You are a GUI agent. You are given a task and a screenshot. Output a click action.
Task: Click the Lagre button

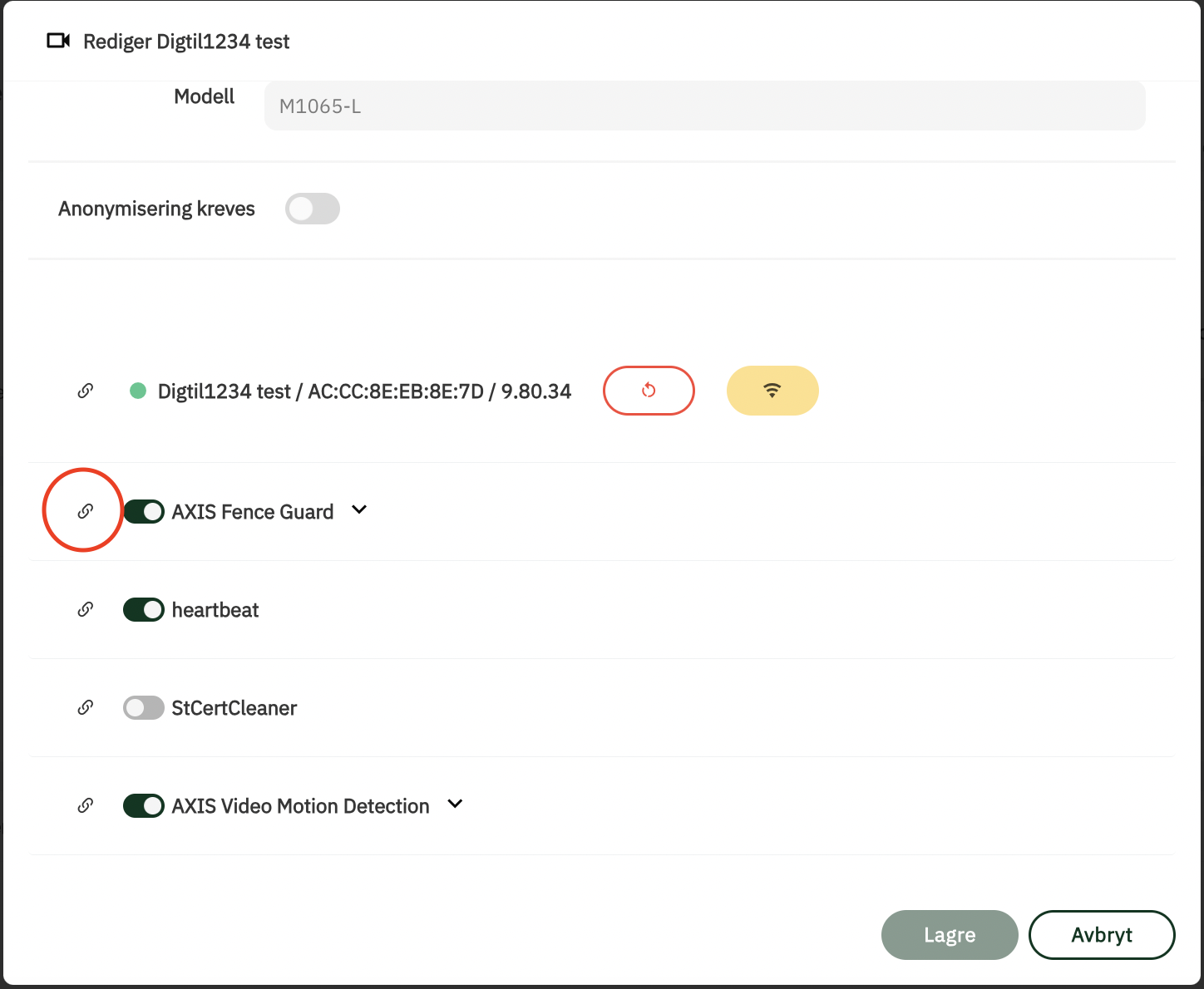pyautogui.click(x=950, y=935)
